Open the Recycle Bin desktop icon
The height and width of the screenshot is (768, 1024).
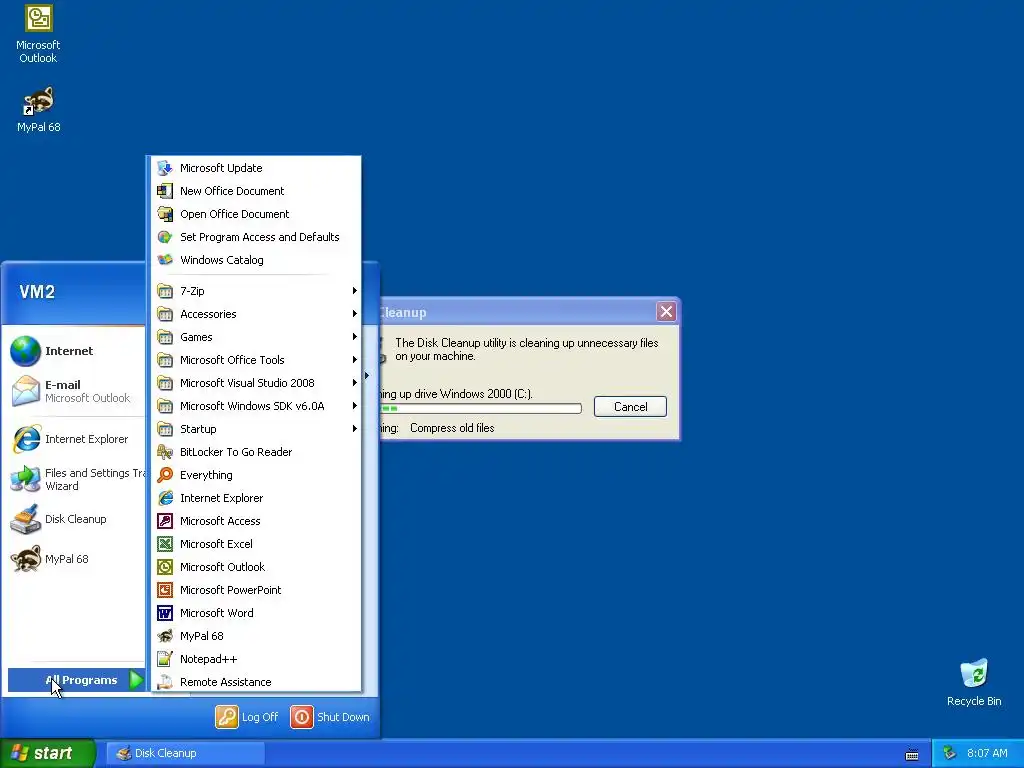pos(974,673)
